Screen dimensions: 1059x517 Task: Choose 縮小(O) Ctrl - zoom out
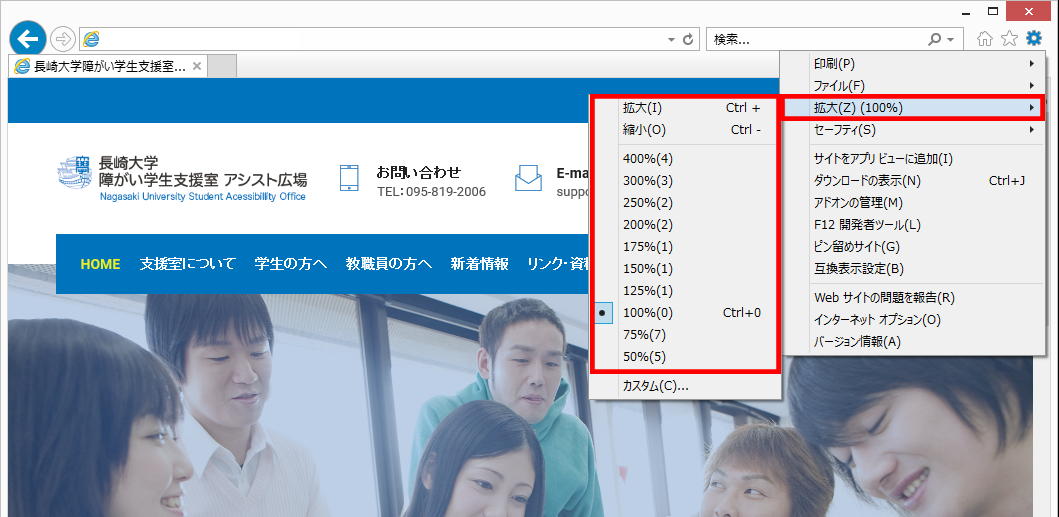click(x=685, y=129)
